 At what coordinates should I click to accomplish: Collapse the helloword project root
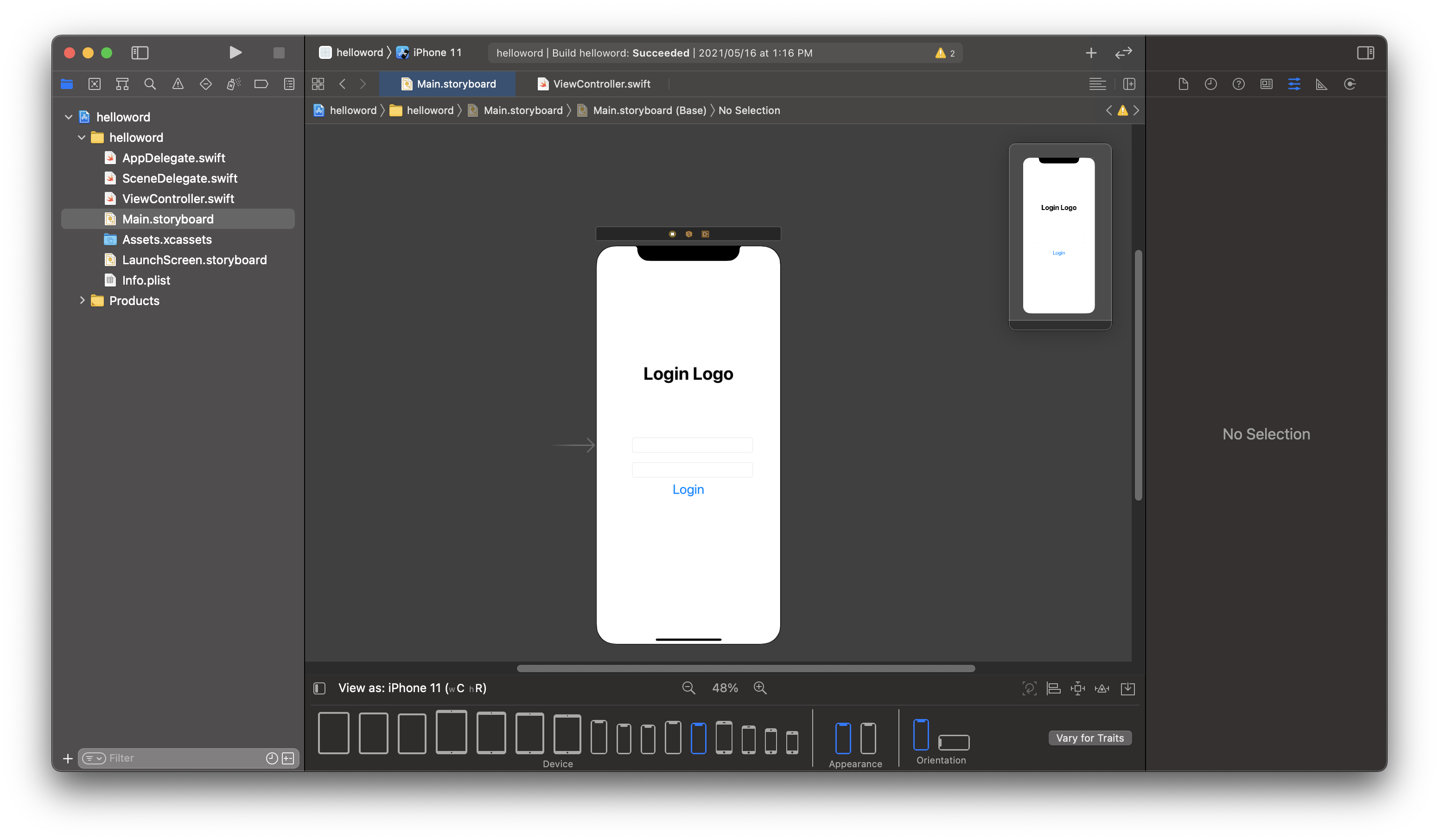(69, 117)
